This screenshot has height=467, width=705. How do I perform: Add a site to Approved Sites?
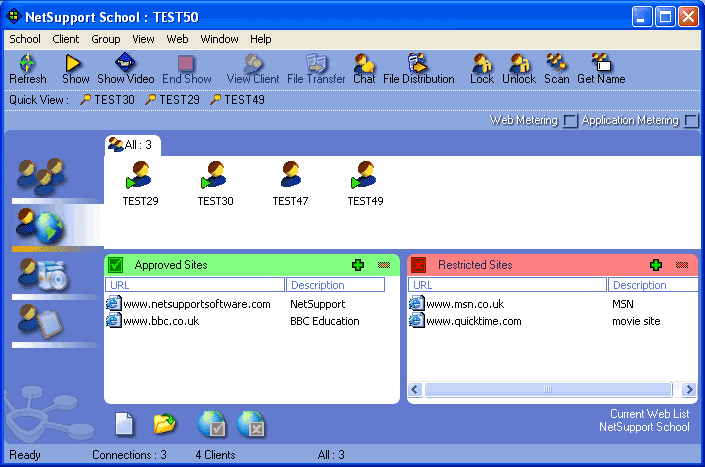click(357, 265)
